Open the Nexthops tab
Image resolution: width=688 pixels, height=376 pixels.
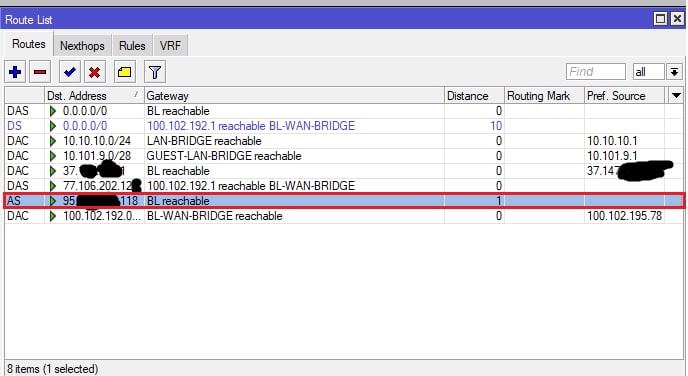82,46
